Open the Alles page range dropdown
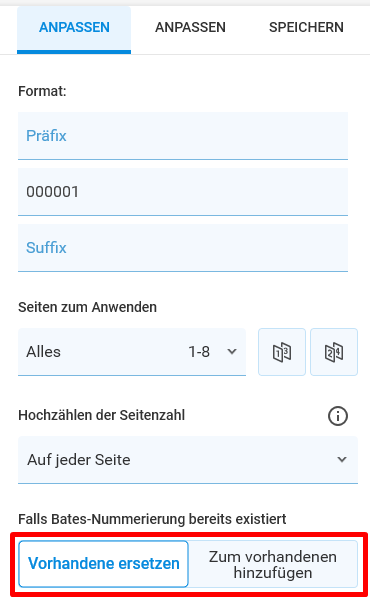 132,352
